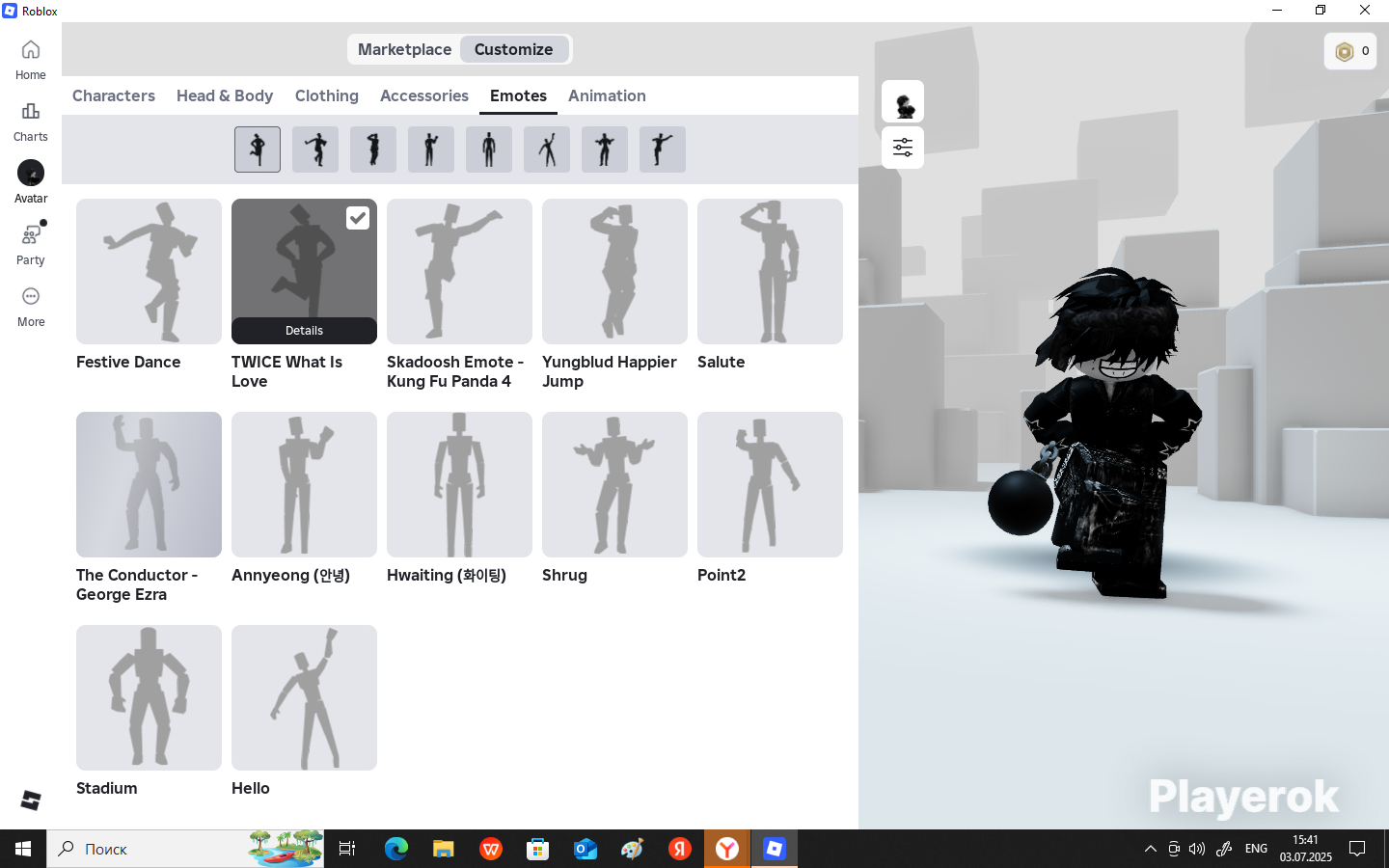The height and width of the screenshot is (868, 1389).
Task: Select the second emote slot icon
Action: tap(315, 149)
